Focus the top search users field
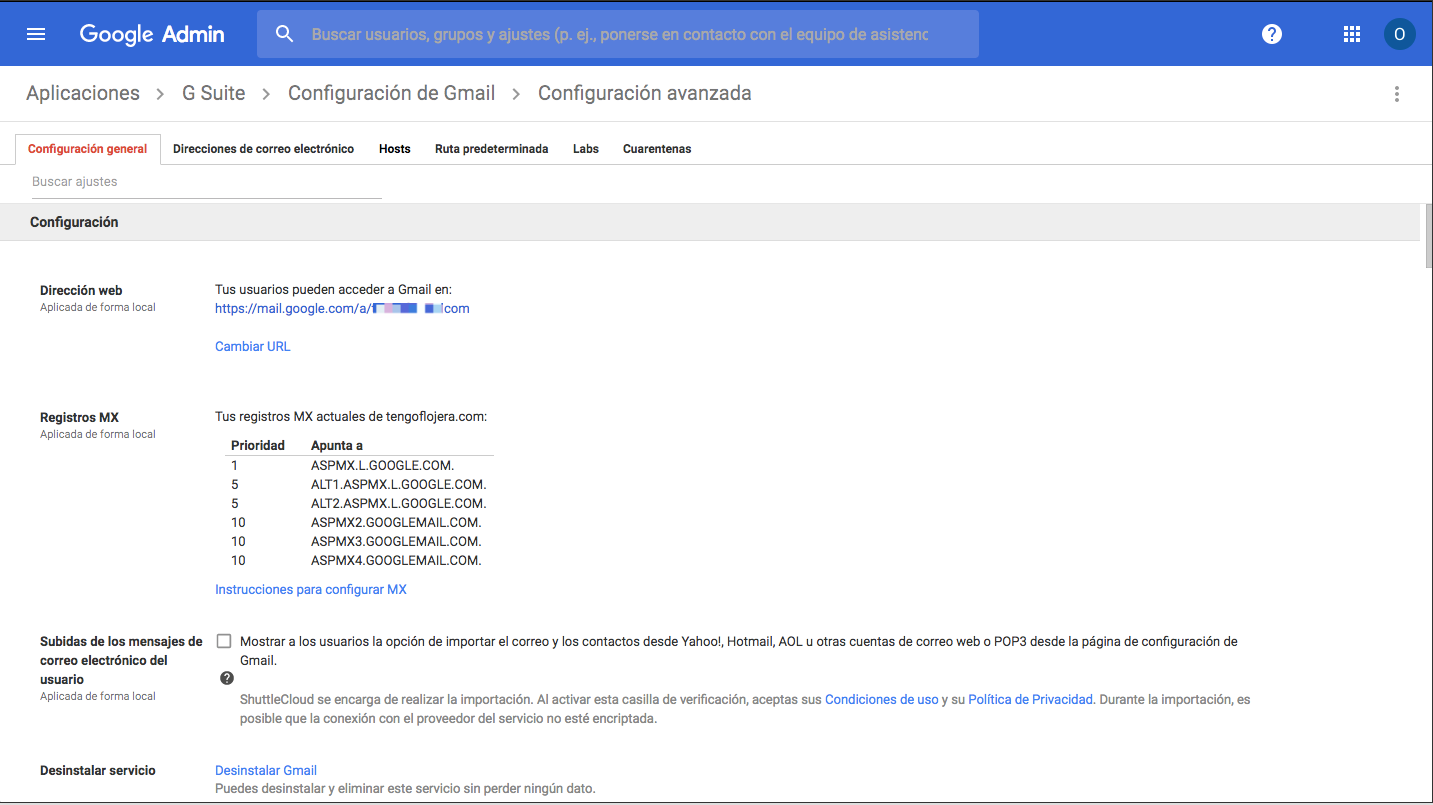Screen dimensions: 1433x805 tap(620, 34)
